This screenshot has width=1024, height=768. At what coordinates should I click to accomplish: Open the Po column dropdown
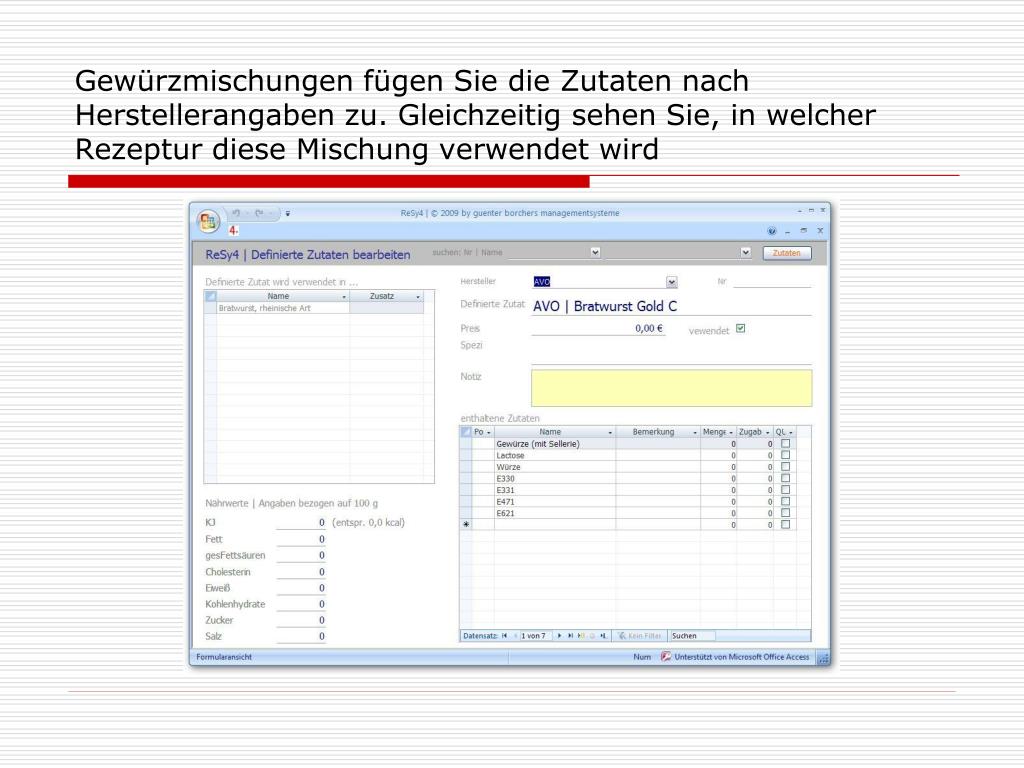tap(488, 433)
